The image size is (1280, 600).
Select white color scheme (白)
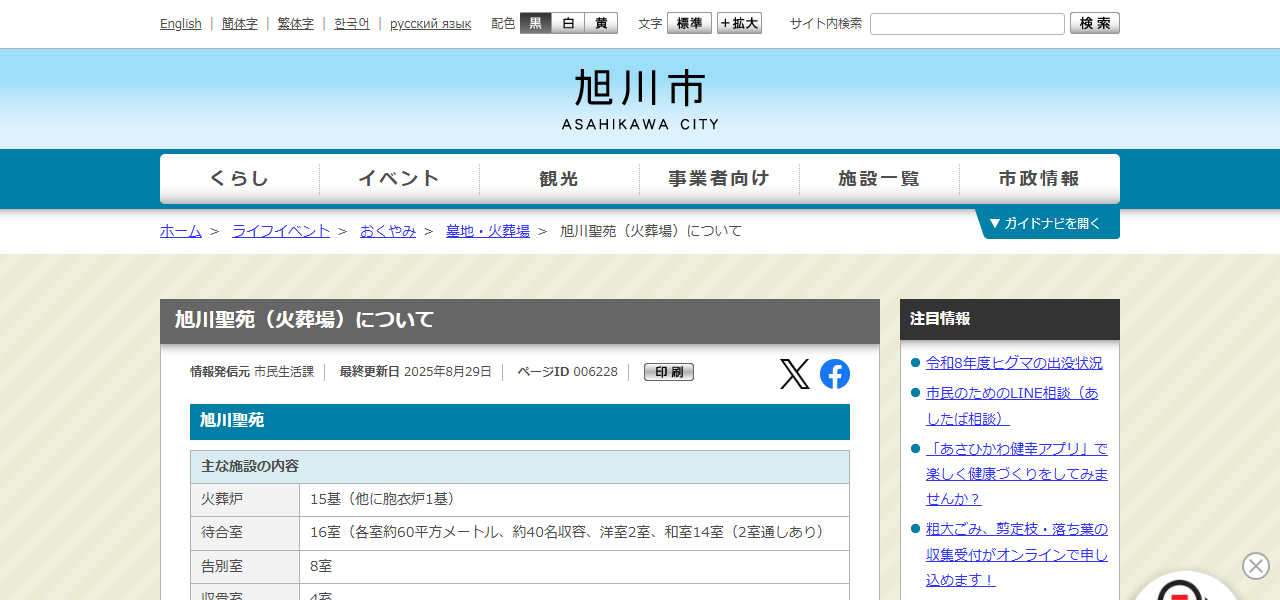coord(568,23)
